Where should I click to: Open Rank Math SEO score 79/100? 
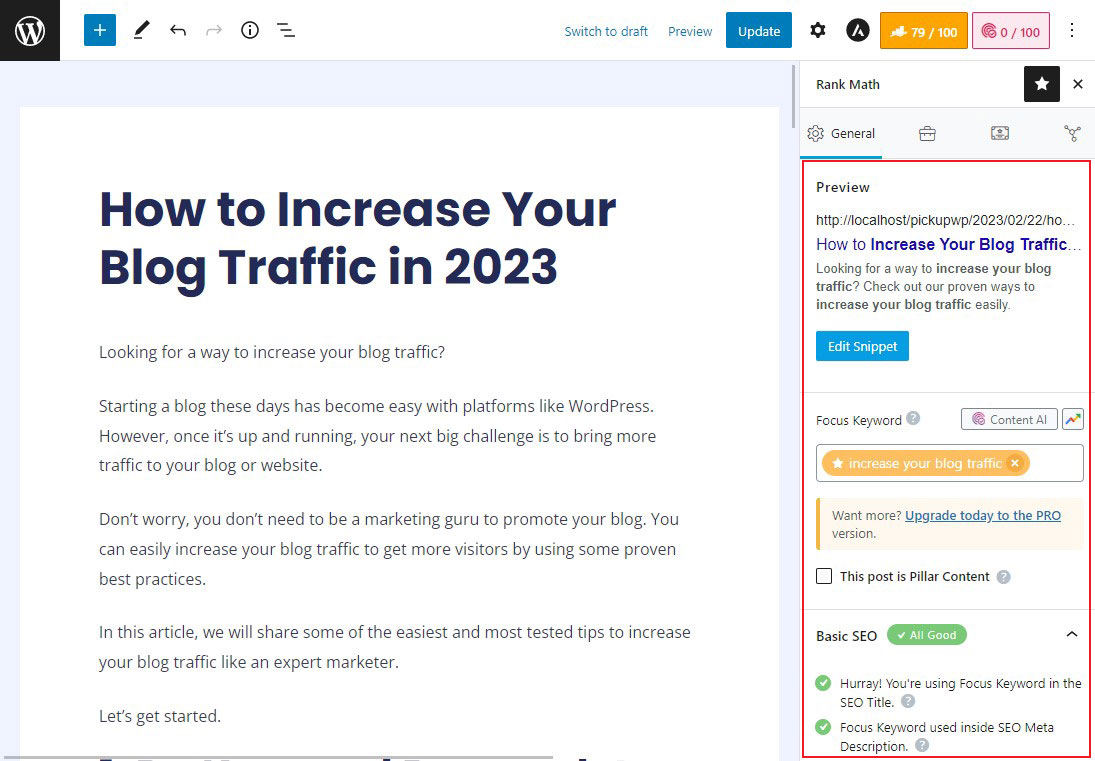[923, 31]
